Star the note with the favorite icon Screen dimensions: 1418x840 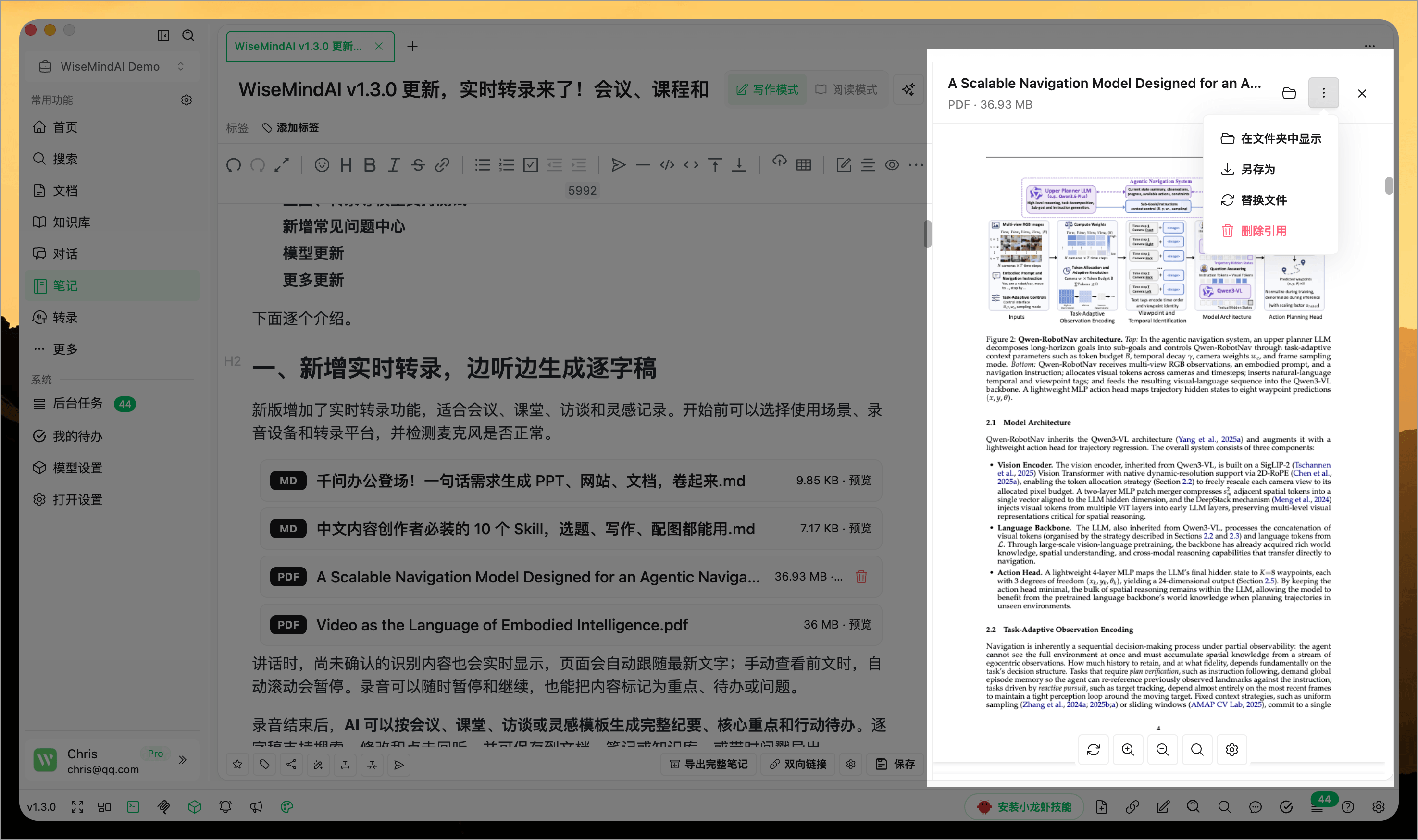(238, 765)
